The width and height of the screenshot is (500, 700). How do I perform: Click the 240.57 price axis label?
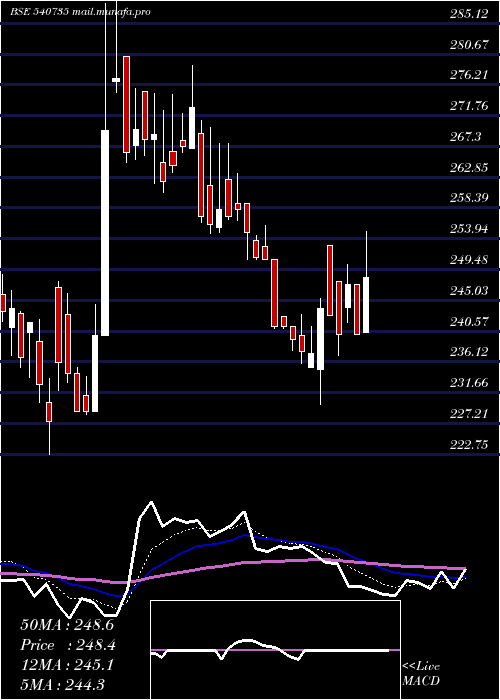coord(469,322)
